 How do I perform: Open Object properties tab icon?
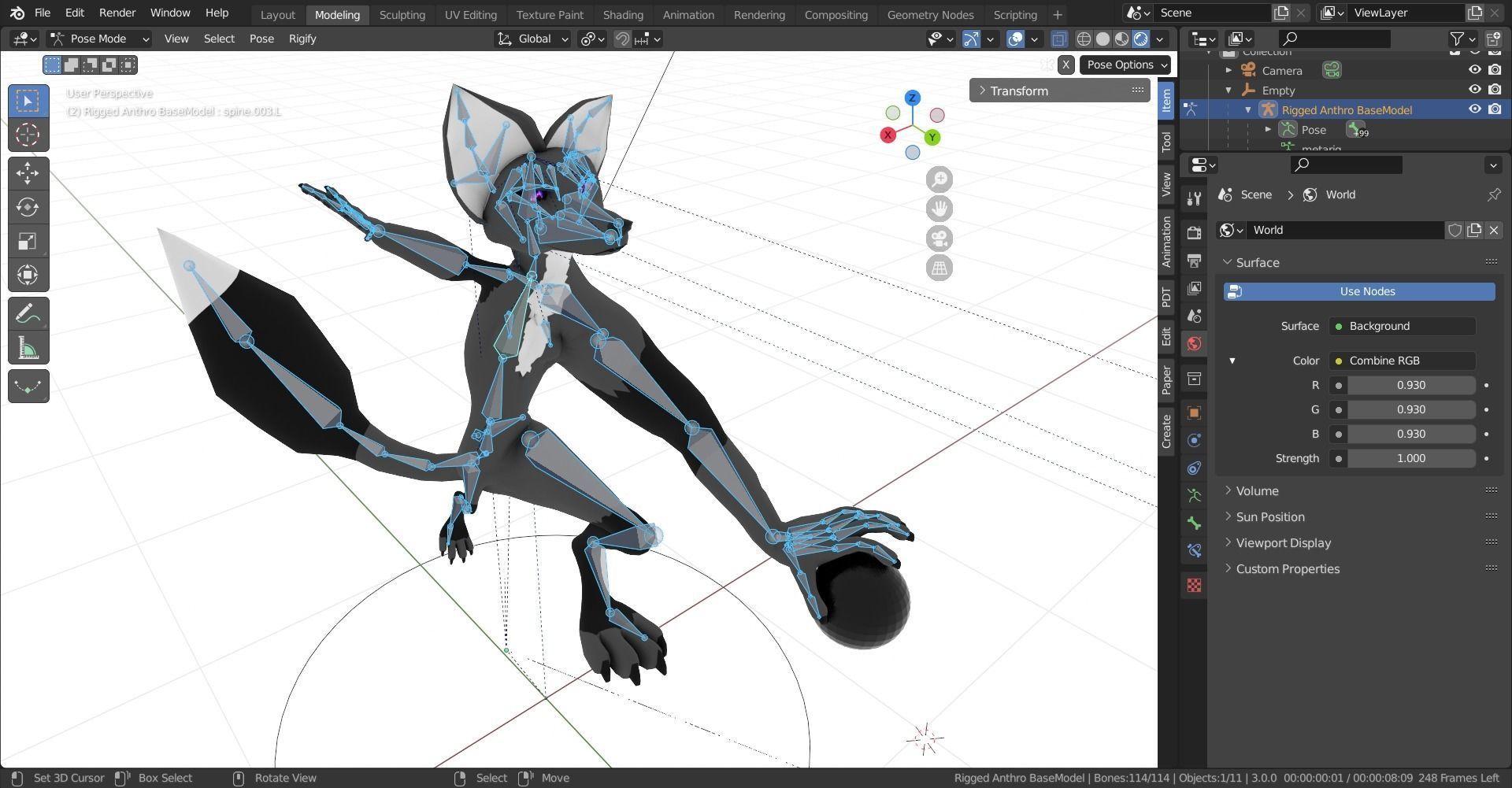[1194, 412]
